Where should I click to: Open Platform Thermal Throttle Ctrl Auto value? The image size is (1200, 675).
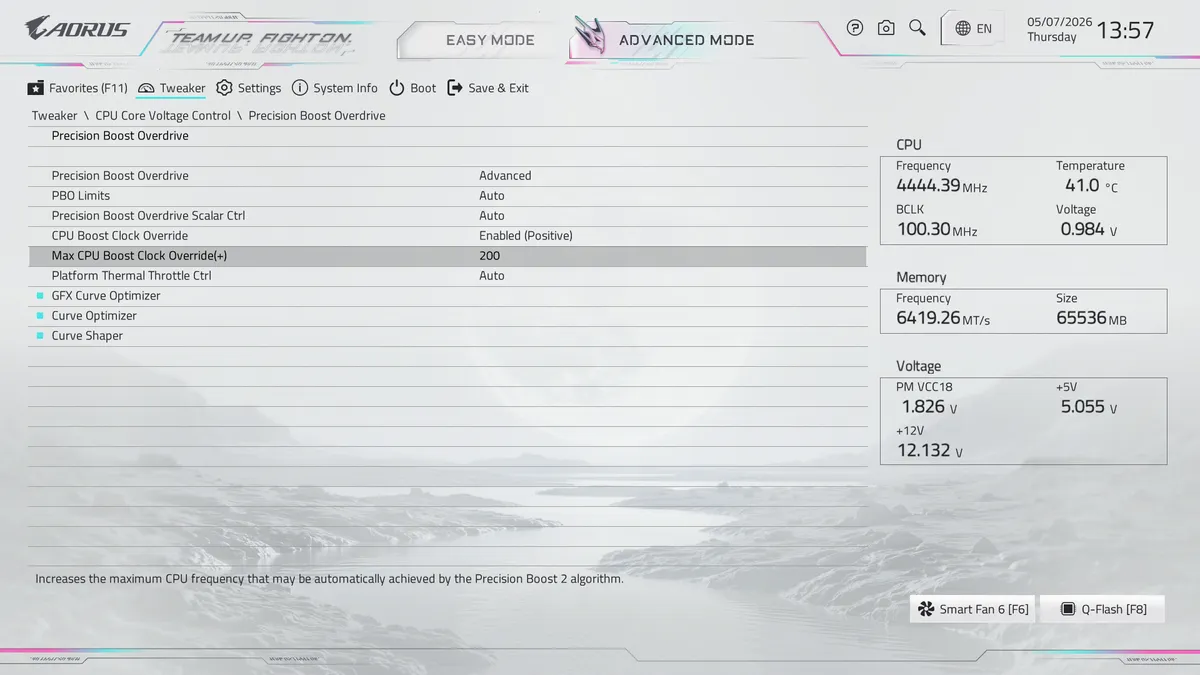tap(492, 276)
